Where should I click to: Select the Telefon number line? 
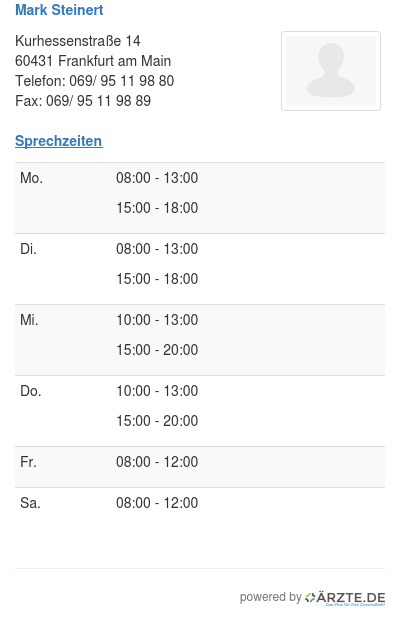[x=95, y=81]
